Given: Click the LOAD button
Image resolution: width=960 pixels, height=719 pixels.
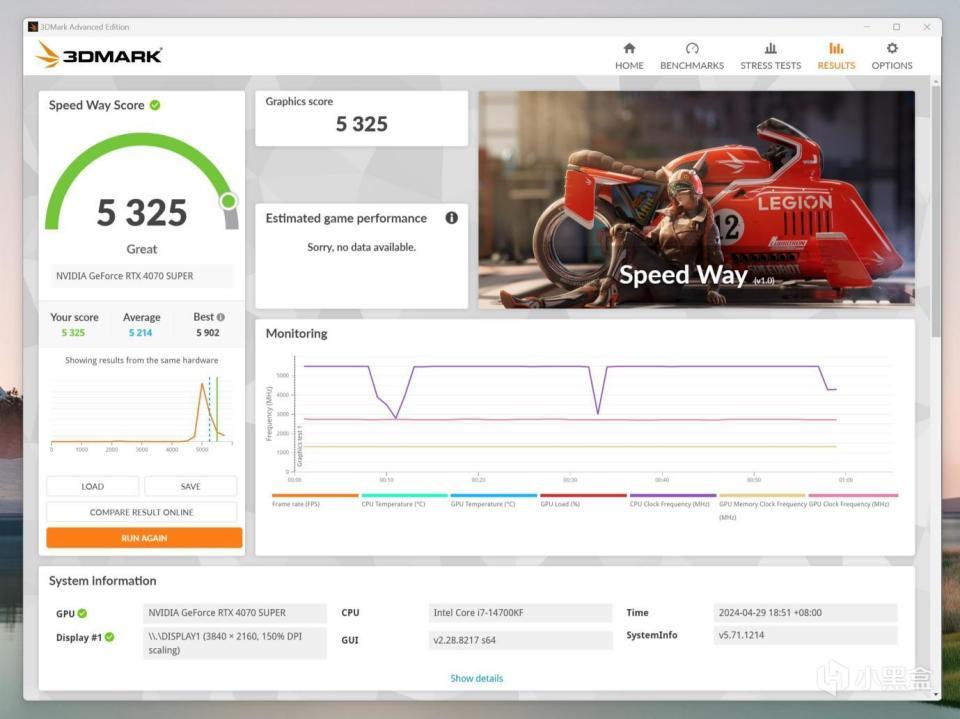Looking at the screenshot, I should click(x=92, y=486).
